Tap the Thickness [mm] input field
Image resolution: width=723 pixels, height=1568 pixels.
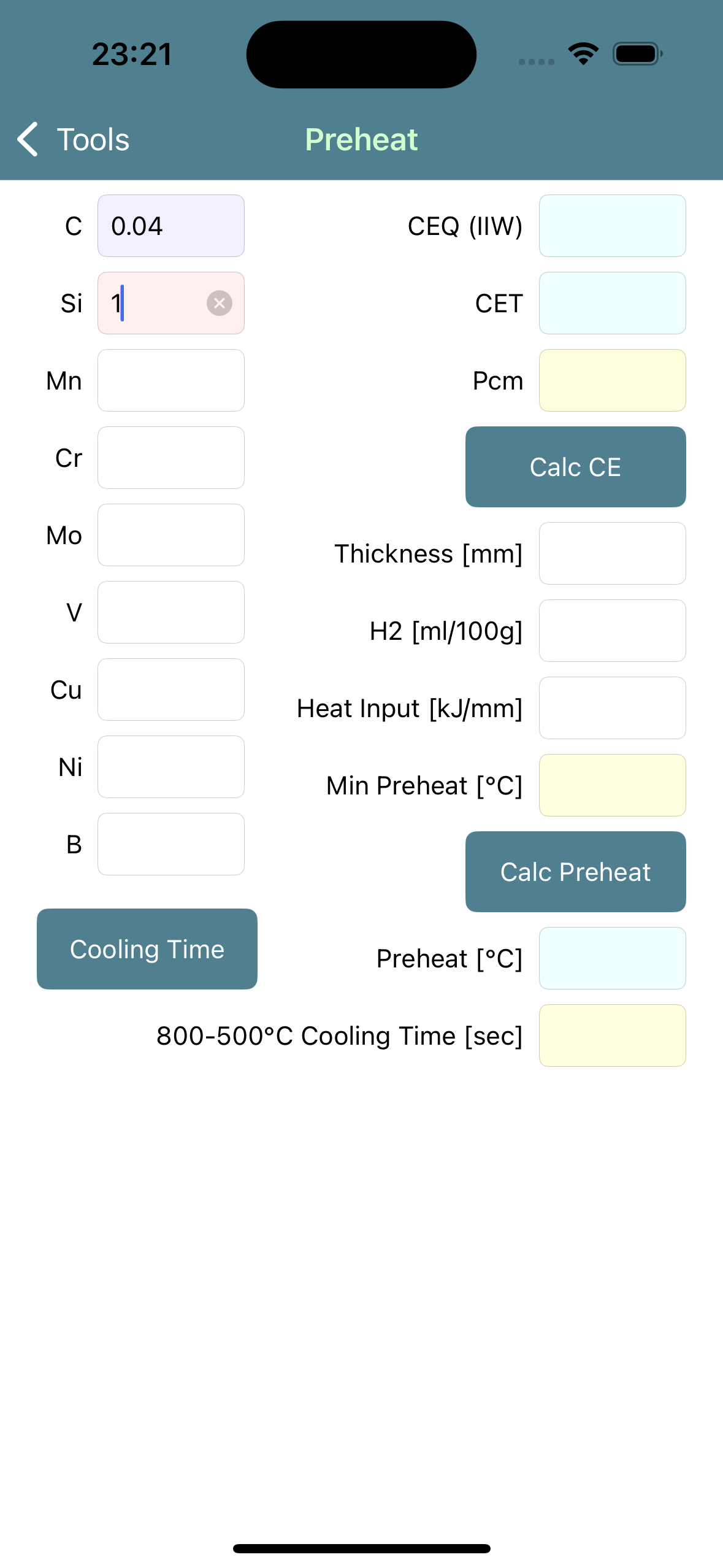tap(613, 553)
